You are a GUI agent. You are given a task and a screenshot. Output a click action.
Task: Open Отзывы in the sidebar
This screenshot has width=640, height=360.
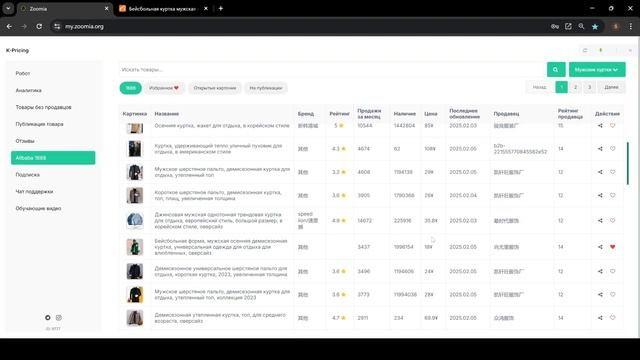tap(53, 141)
